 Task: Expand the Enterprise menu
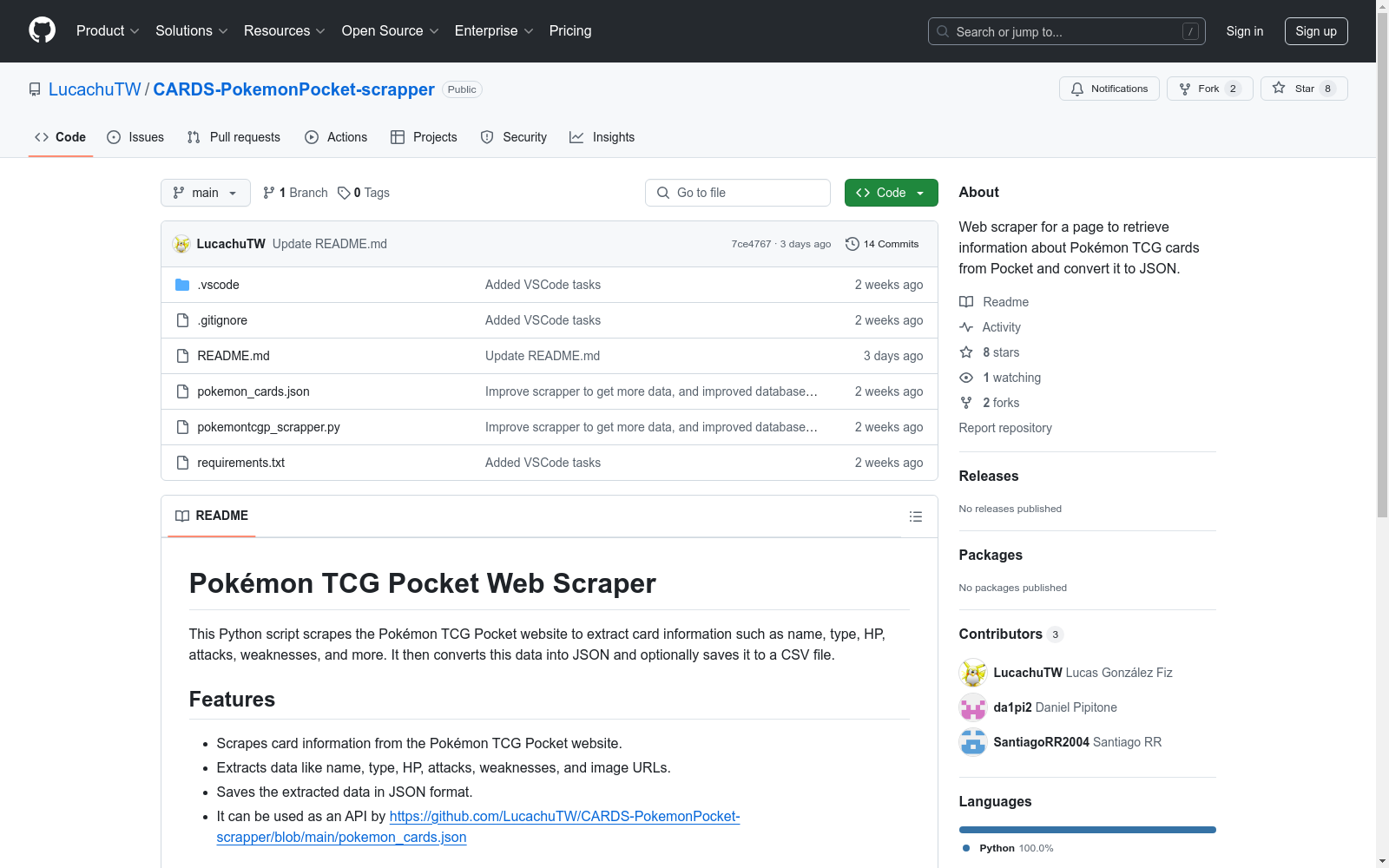click(494, 30)
